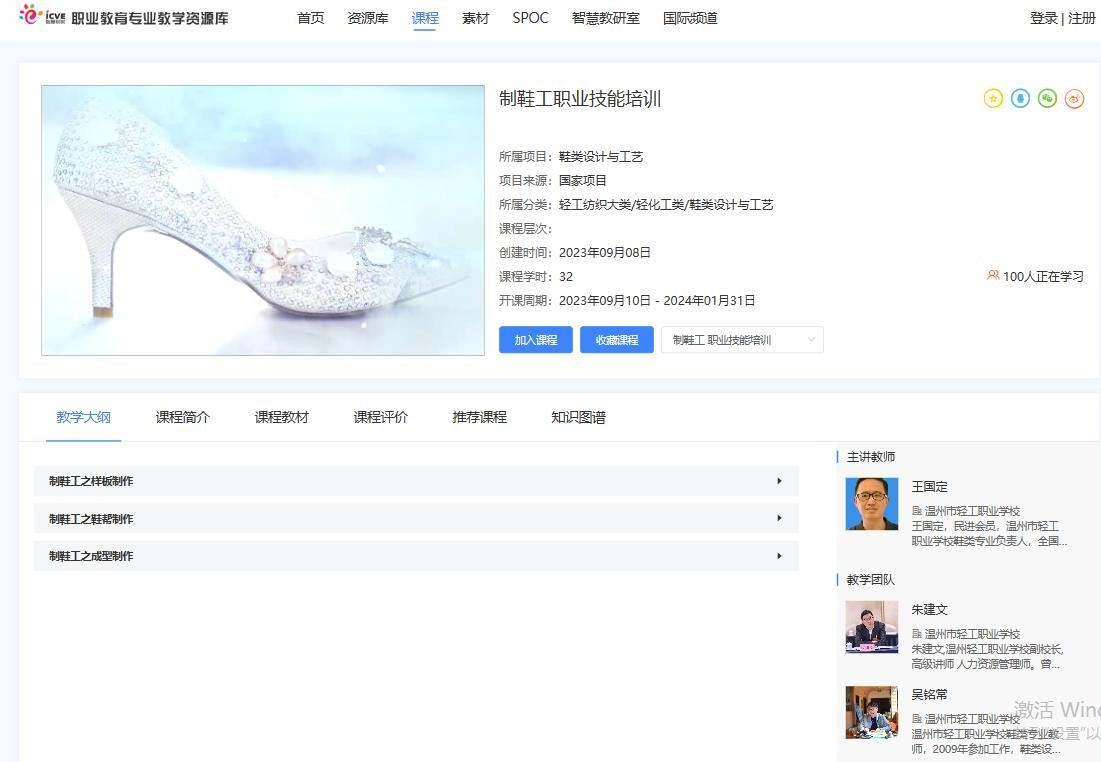
Task: Open the 素材 nav item
Action: point(475,18)
